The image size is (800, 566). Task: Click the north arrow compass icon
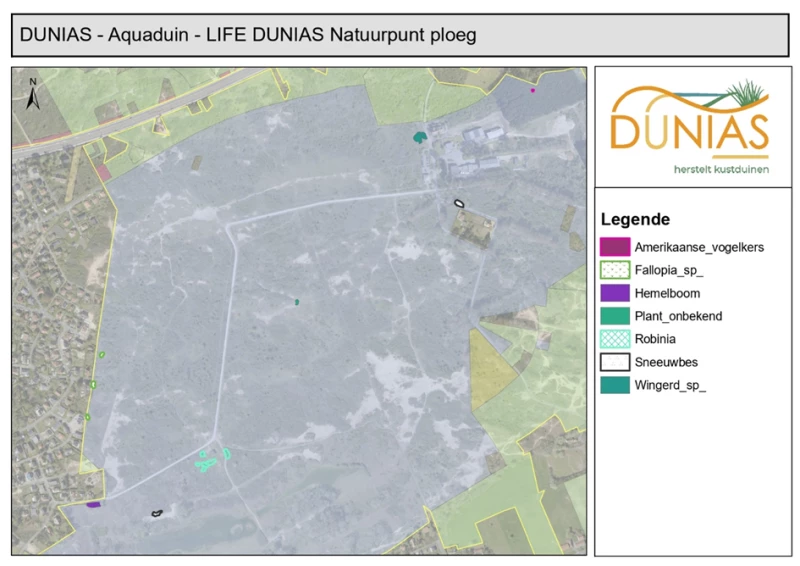33,94
